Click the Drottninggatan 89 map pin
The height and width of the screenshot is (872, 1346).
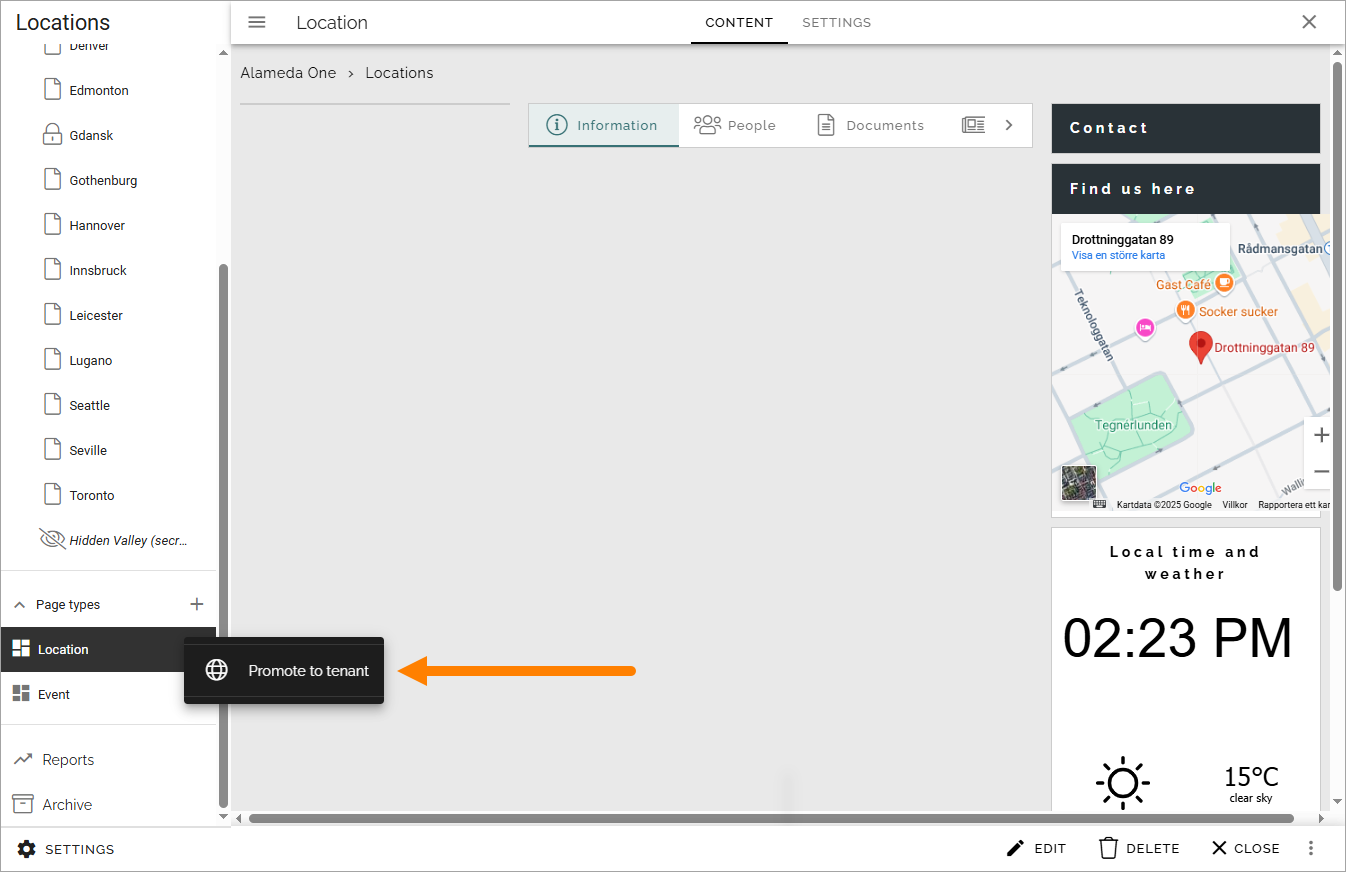point(1200,348)
